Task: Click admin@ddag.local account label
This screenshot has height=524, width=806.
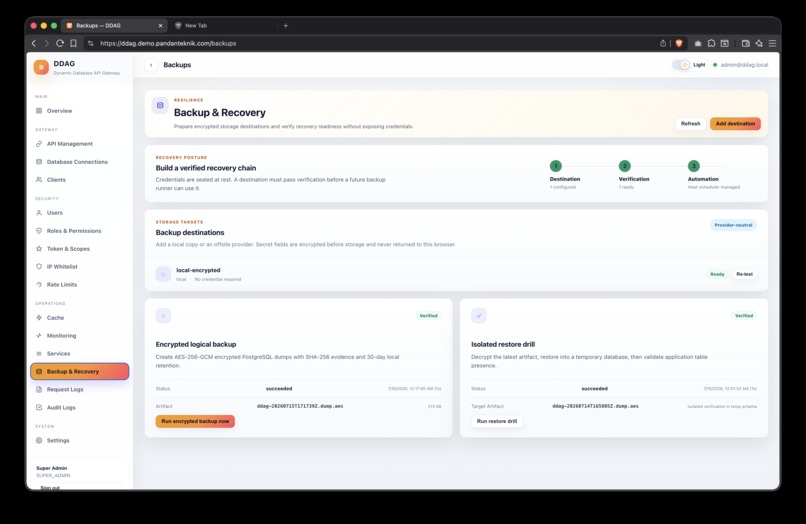Action: point(744,65)
